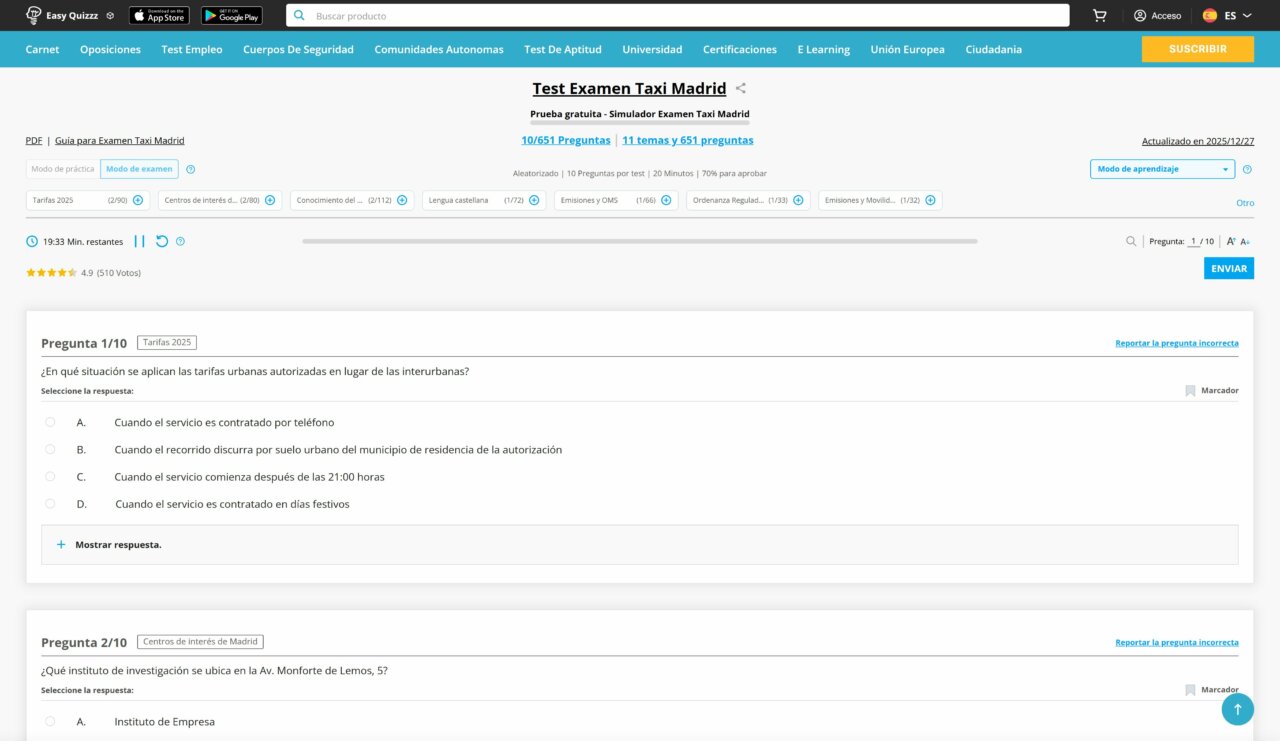The width and height of the screenshot is (1280, 741).
Task: Choose option B urban land answer
Action: (x=50, y=450)
